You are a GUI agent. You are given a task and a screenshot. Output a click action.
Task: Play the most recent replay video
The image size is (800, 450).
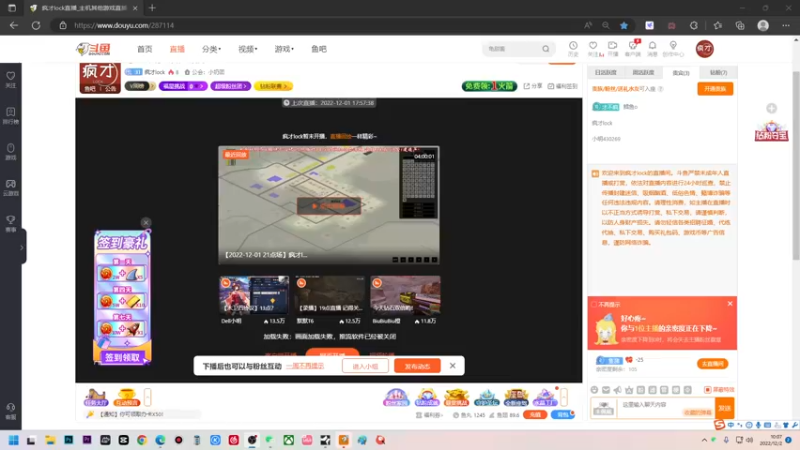(329, 206)
